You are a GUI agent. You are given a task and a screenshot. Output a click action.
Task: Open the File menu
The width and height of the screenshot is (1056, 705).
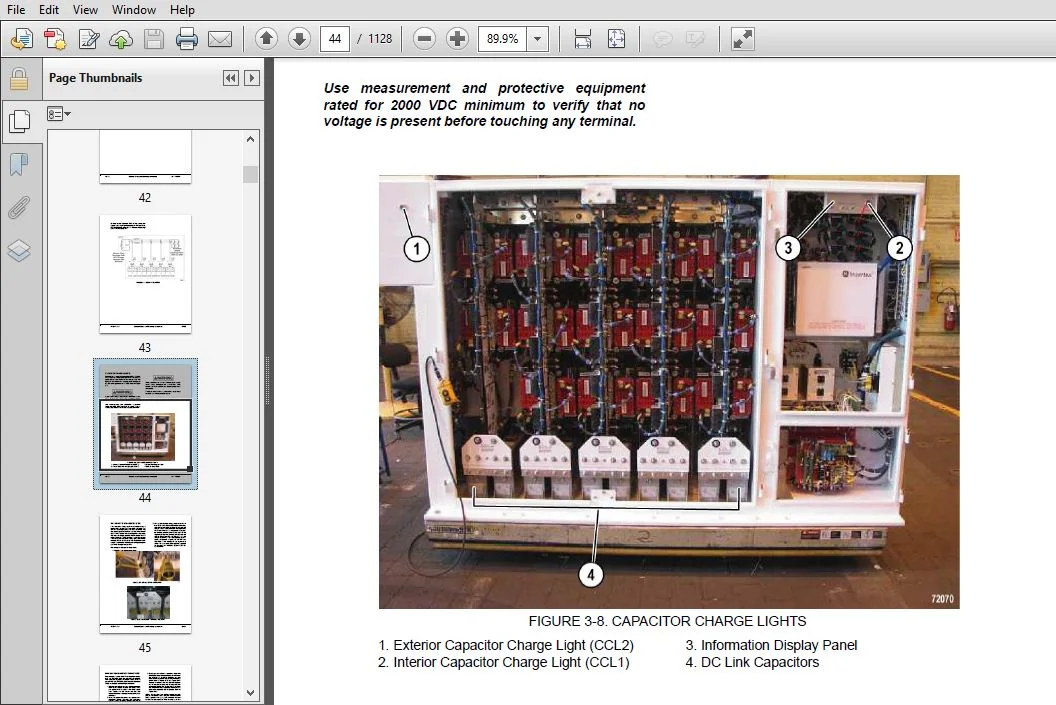pos(16,9)
